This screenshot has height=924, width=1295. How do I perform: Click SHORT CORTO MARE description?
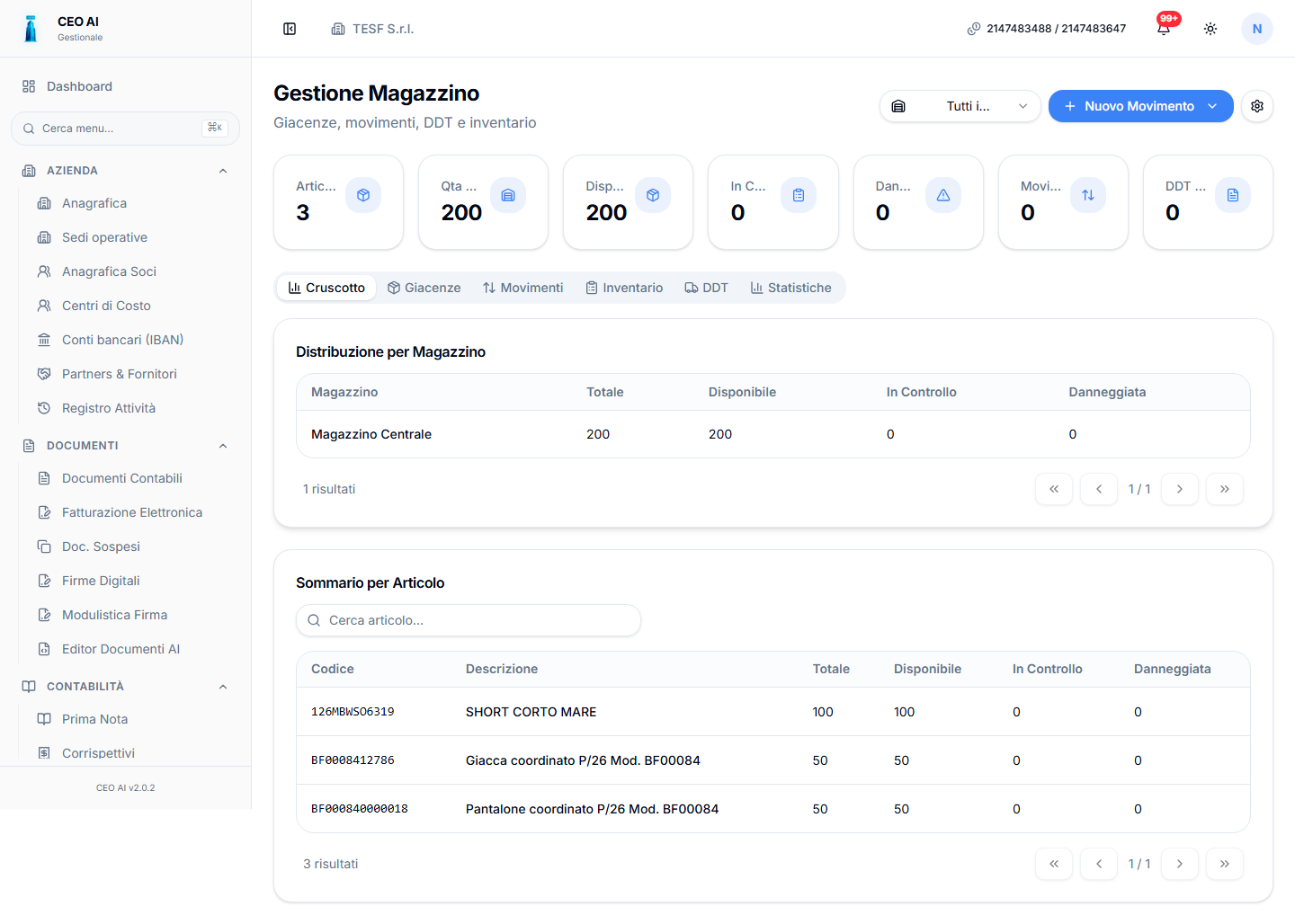531,712
